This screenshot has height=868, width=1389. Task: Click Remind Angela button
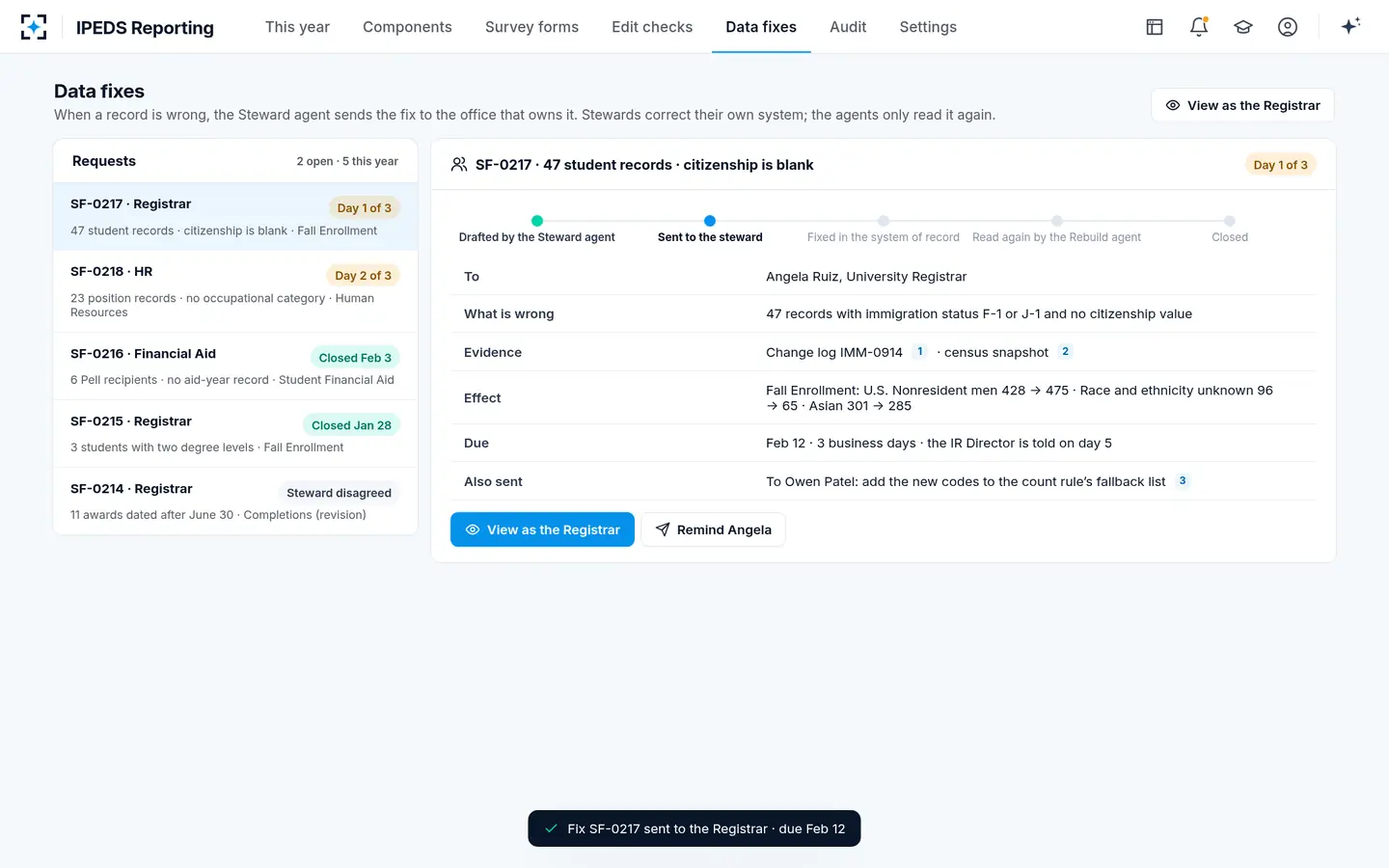pos(713,529)
